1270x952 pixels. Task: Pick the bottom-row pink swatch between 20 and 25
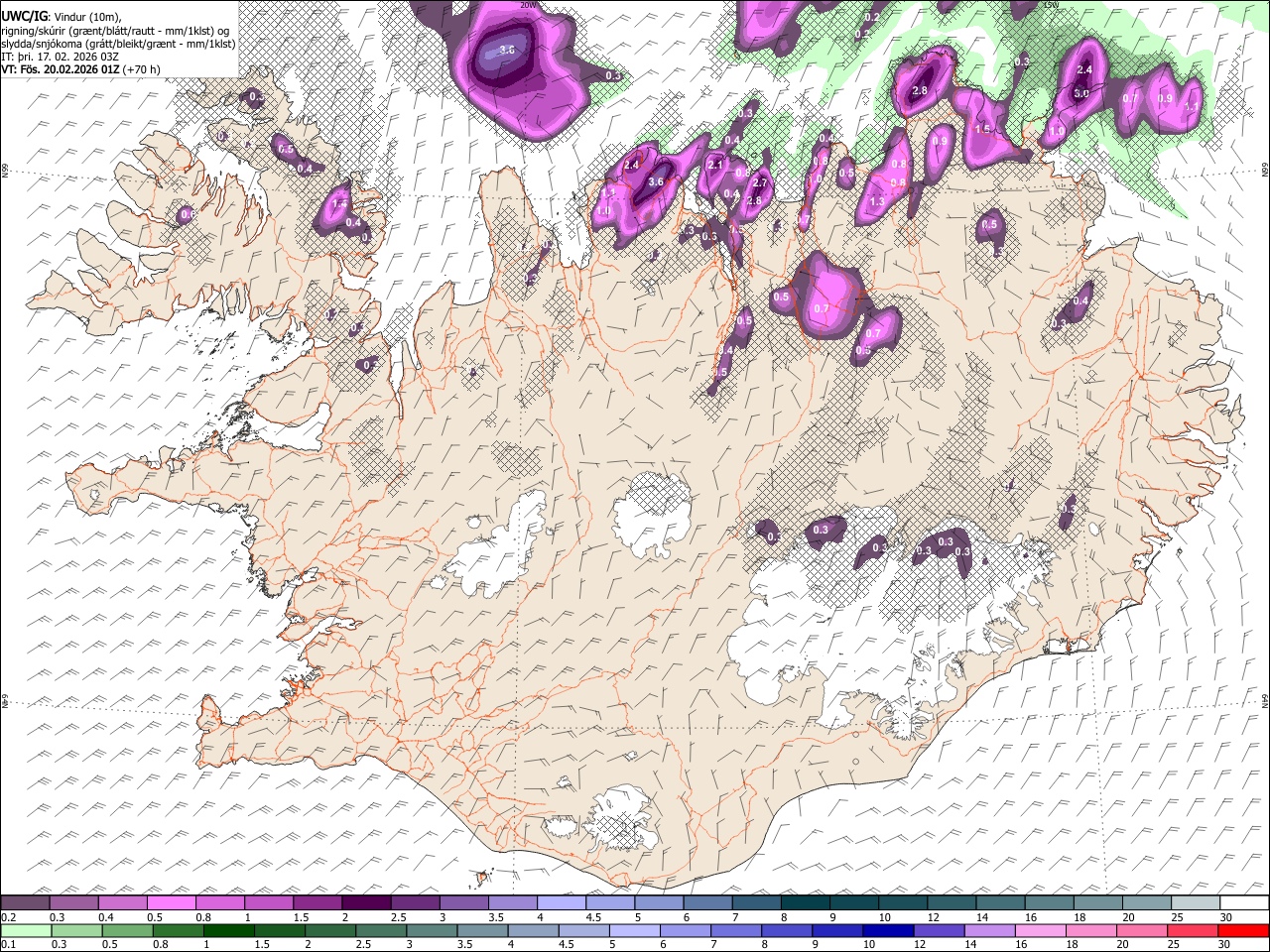pos(1142,930)
